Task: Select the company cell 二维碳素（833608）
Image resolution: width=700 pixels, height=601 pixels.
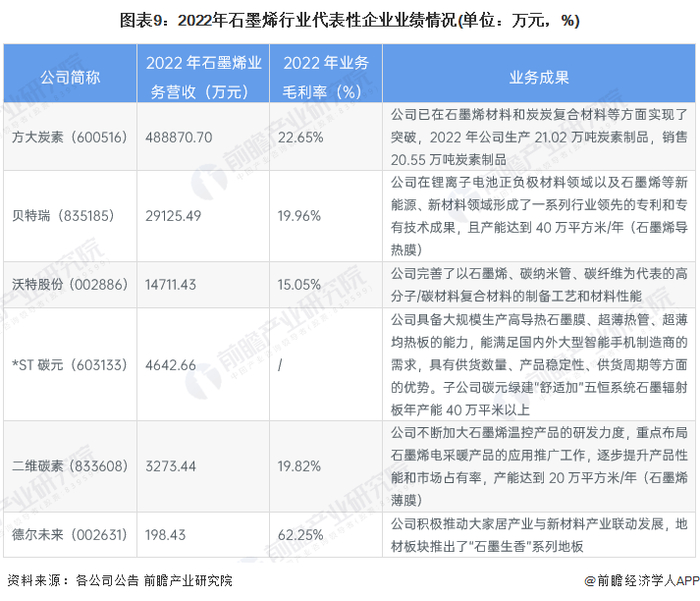Action: point(70,466)
